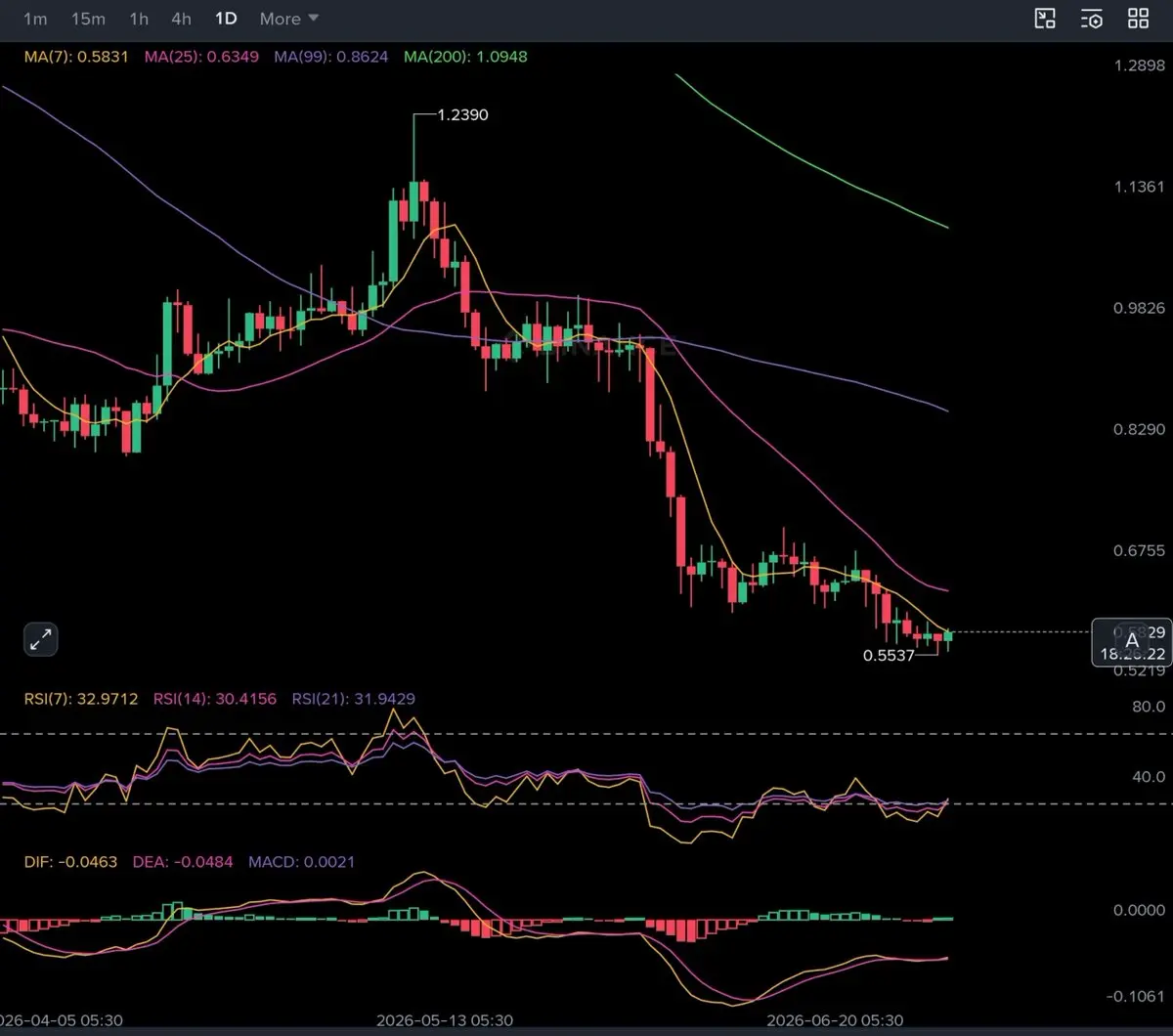1173x1036 pixels.
Task: Click the -0.1061 MACD axis label
Action: click(x=1138, y=996)
